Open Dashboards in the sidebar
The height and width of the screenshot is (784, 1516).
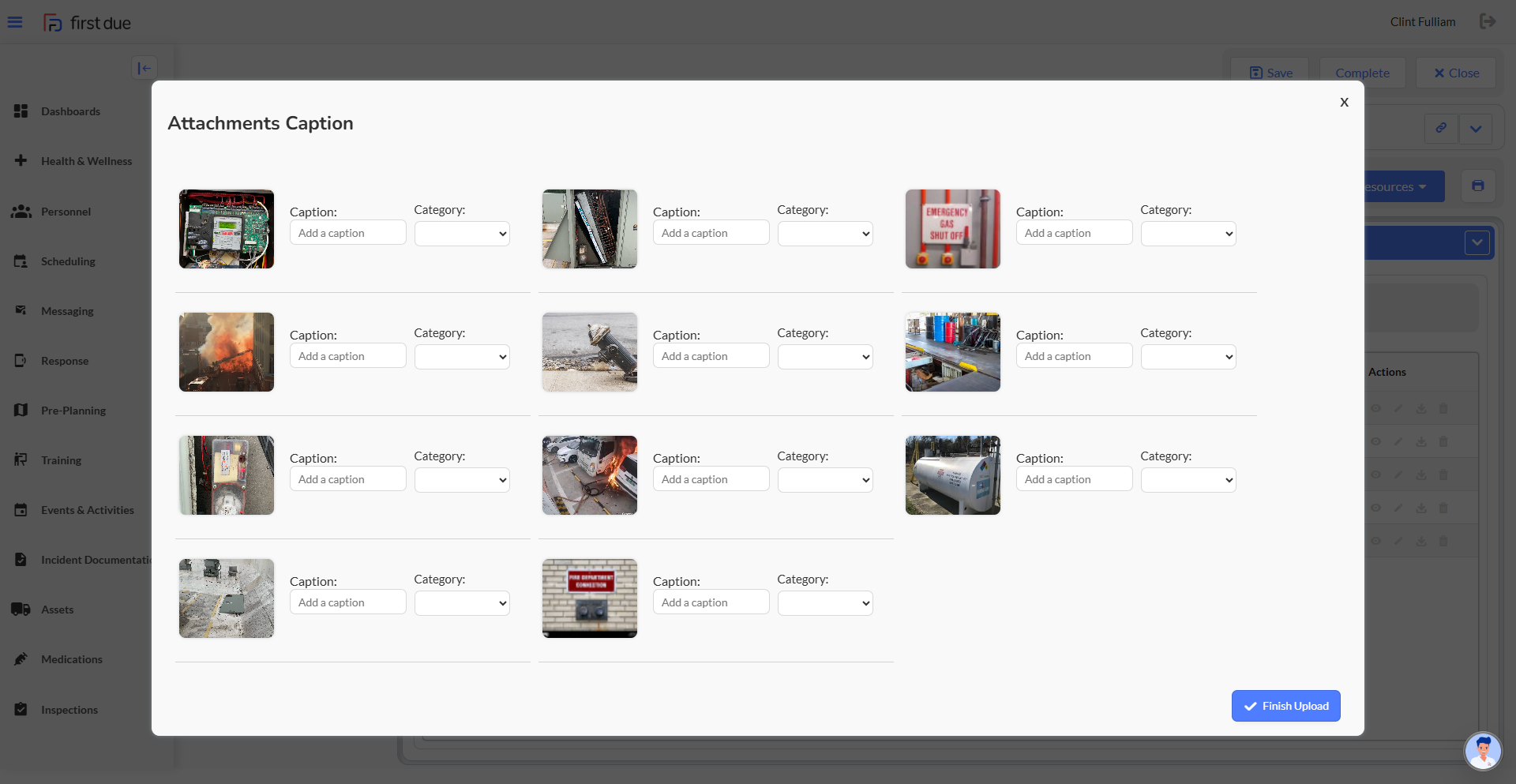tap(70, 111)
